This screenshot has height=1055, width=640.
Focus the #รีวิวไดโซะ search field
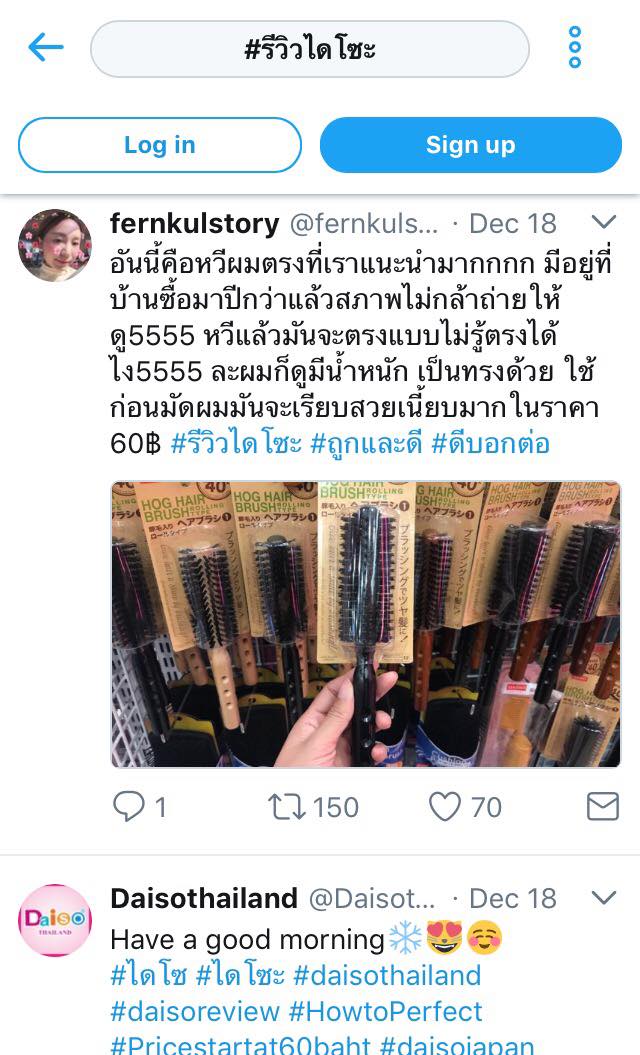pyautogui.click(x=310, y=49)
